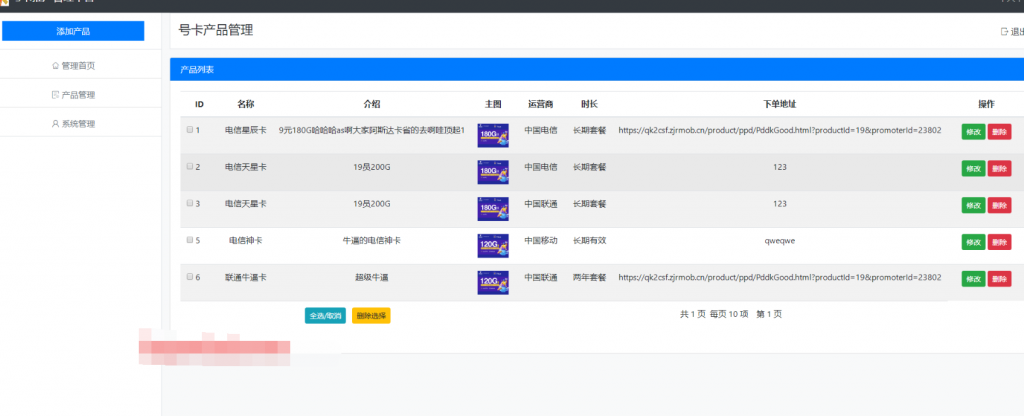Screen dimensions: 1024x416
Task: Click the 联通牛逼卡 thumbnail image
Action: point(493,283)
